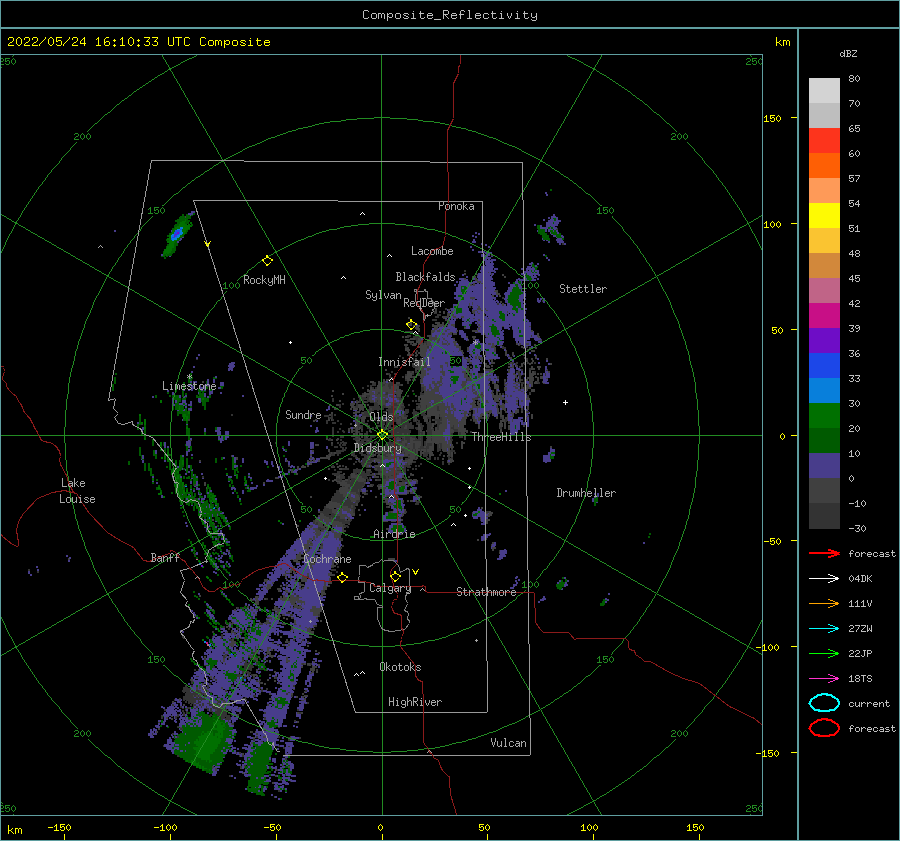This screenshot has height=841, width=900.
Task: Click the red forecast ellipse icon
Action: pyautogui.click(x=824, y=728)
